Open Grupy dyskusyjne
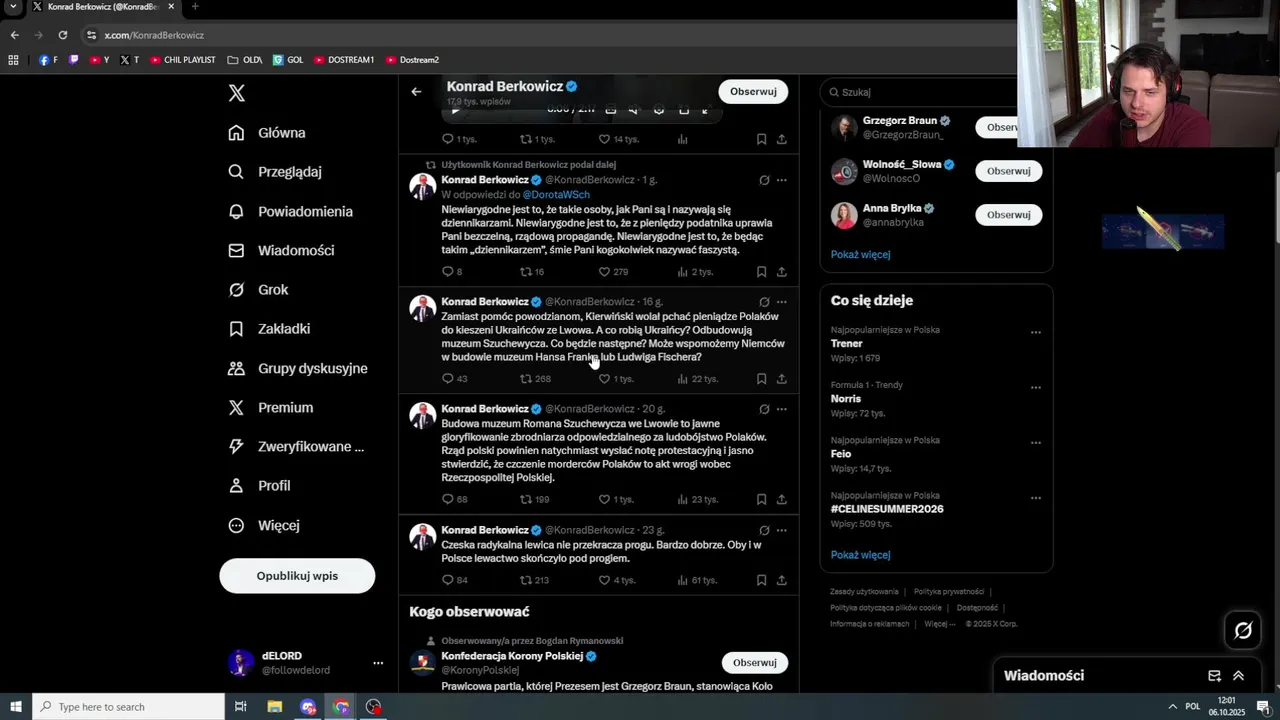The image size is (1280, 720). click(x=298, y=368)
